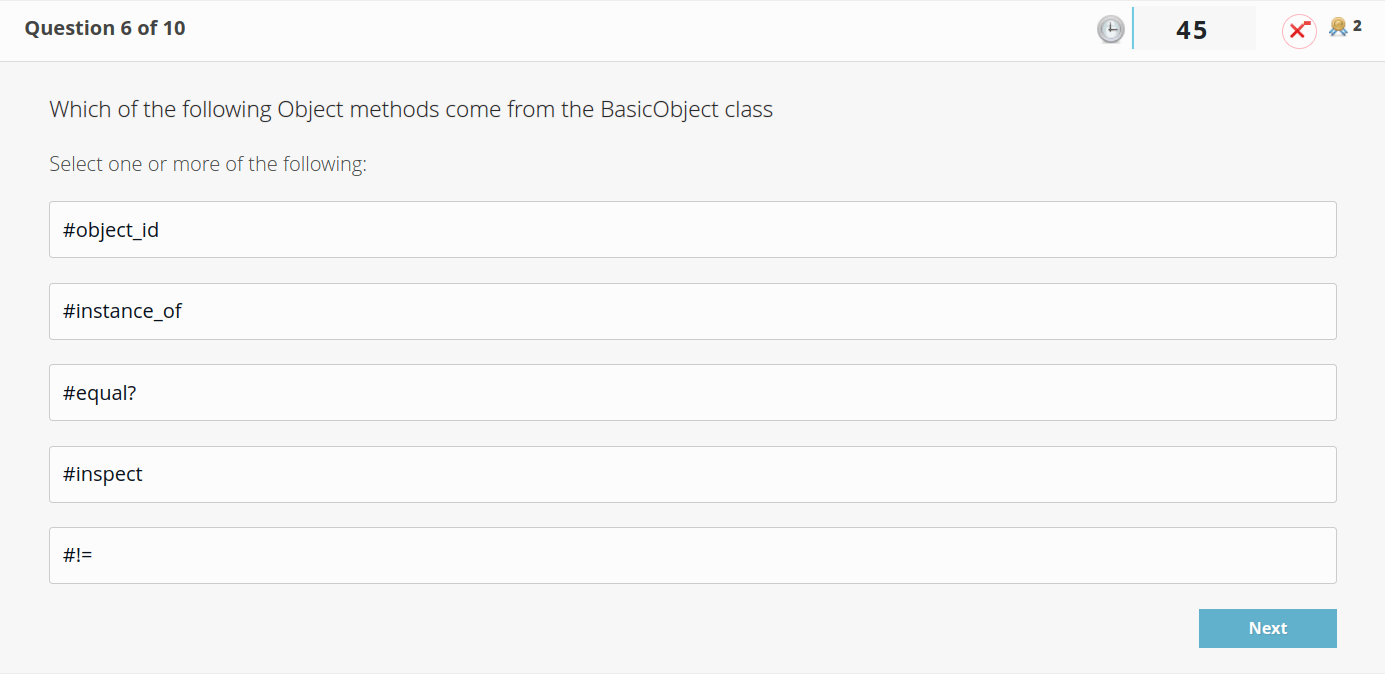Select the #instance_of answer option

coord(692,311)
